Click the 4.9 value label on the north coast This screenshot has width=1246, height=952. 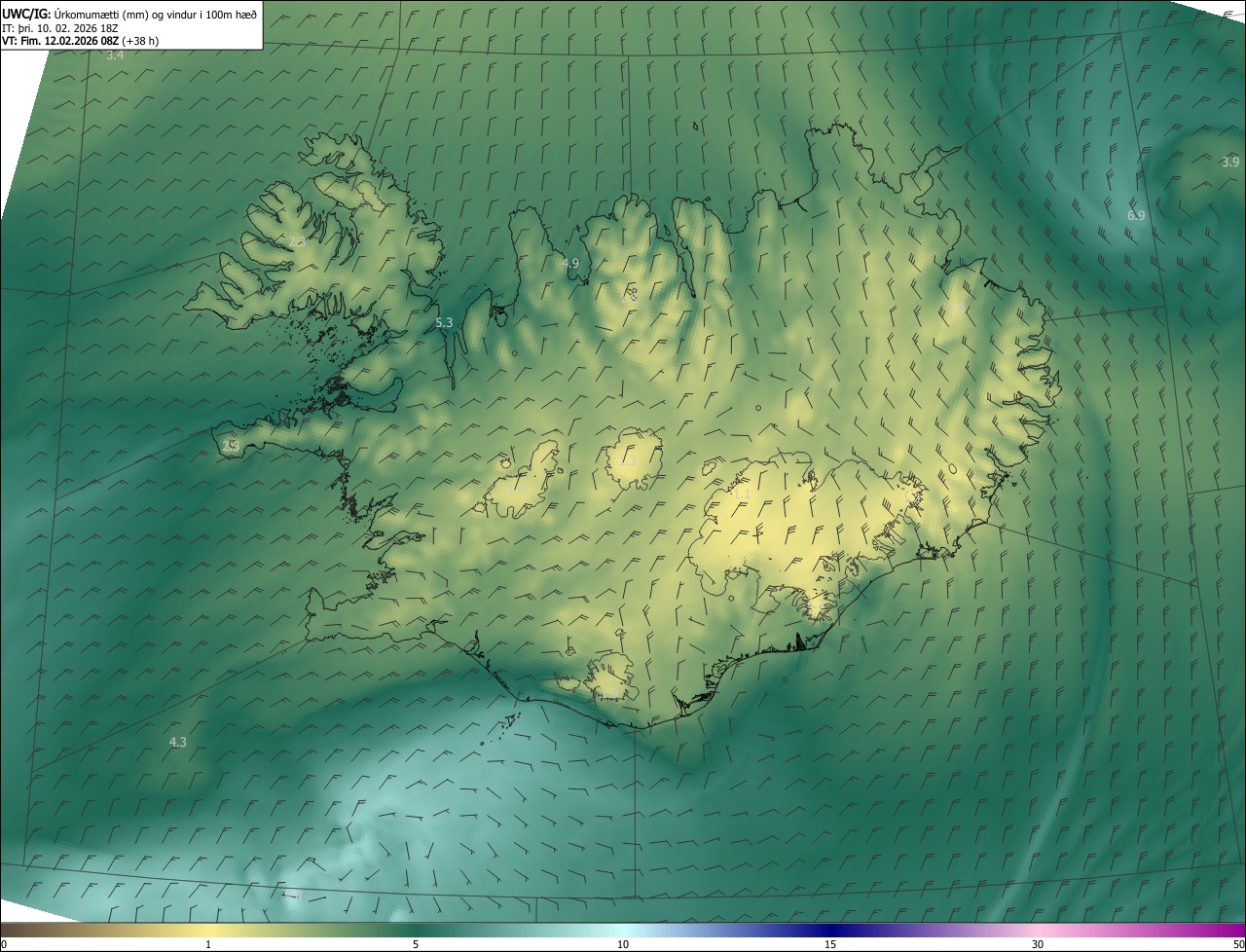coord(570,263)
